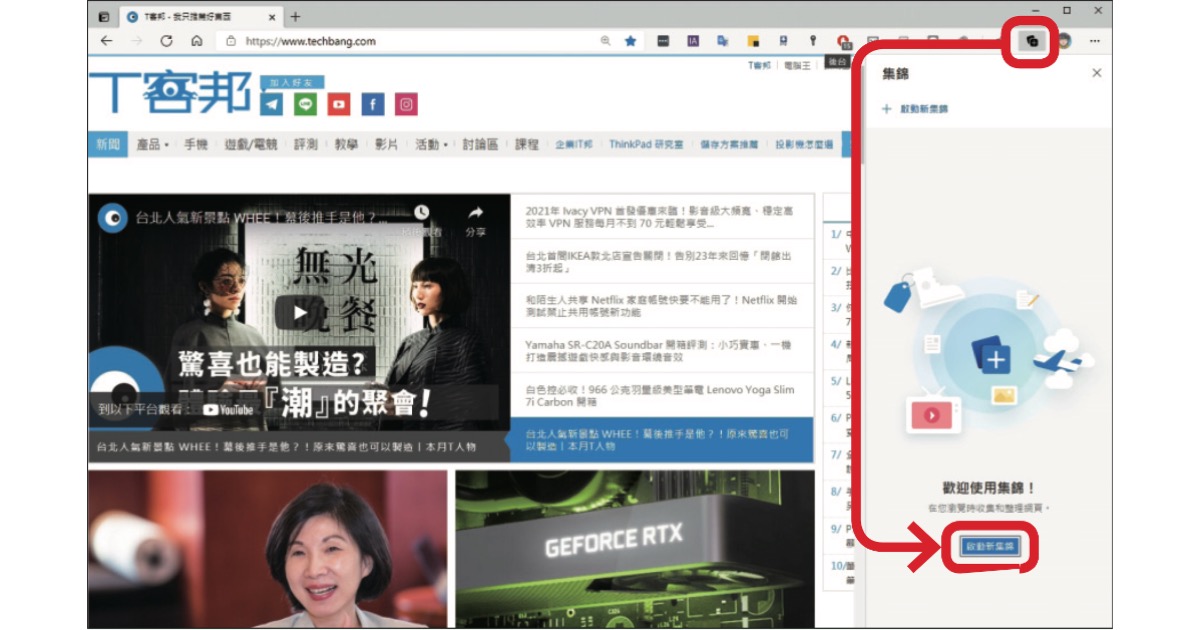Play the featured YouTube video

(x=300, y=312)
